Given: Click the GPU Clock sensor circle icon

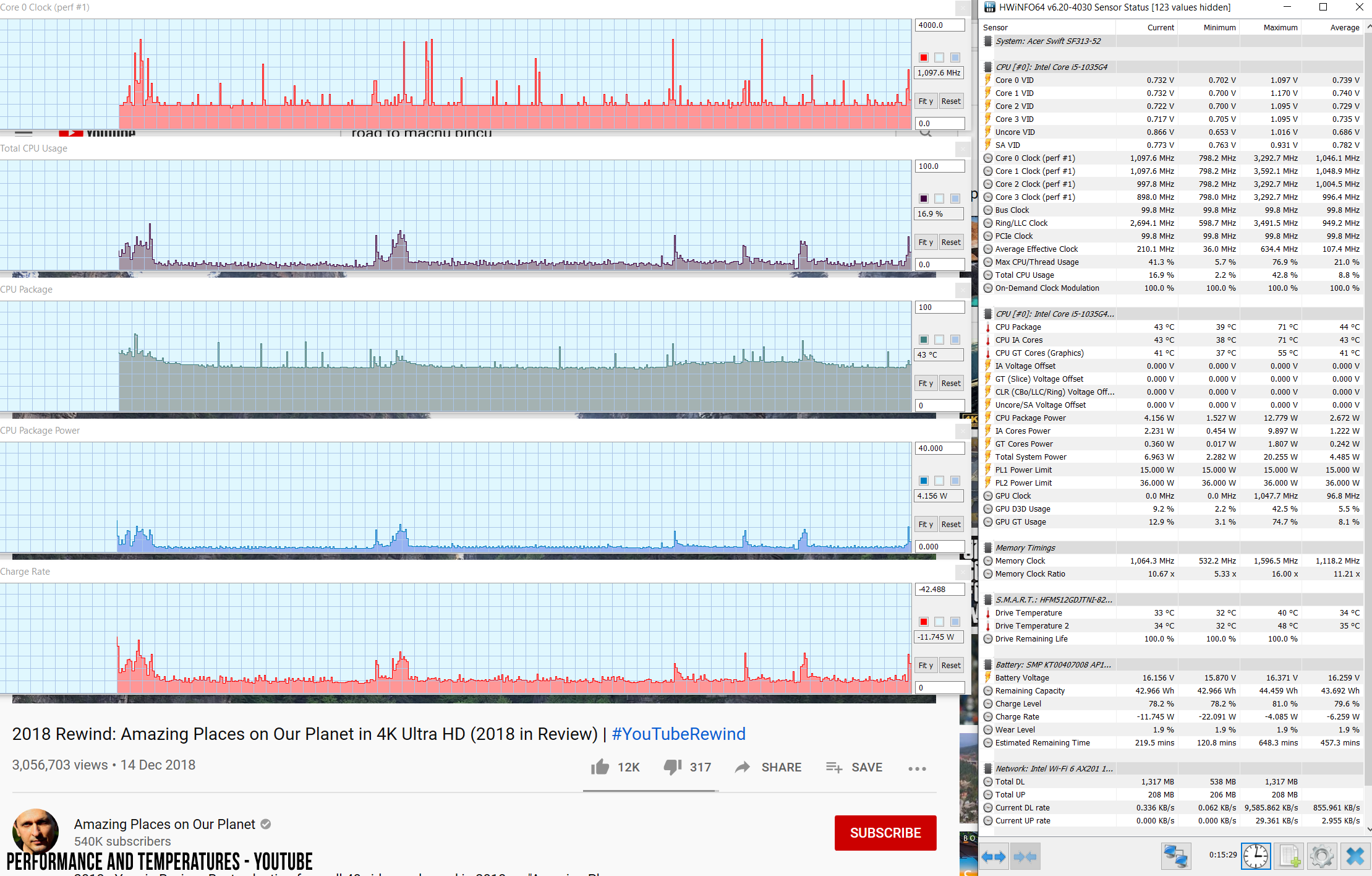Looking at the screenshot, I should pos(988,496).
